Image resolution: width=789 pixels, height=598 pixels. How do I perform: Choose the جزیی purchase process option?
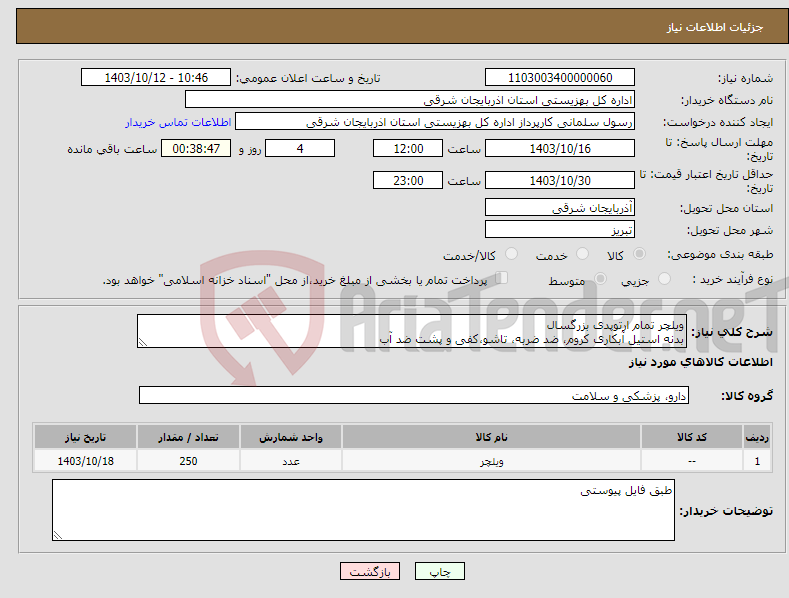pos(664,278)
